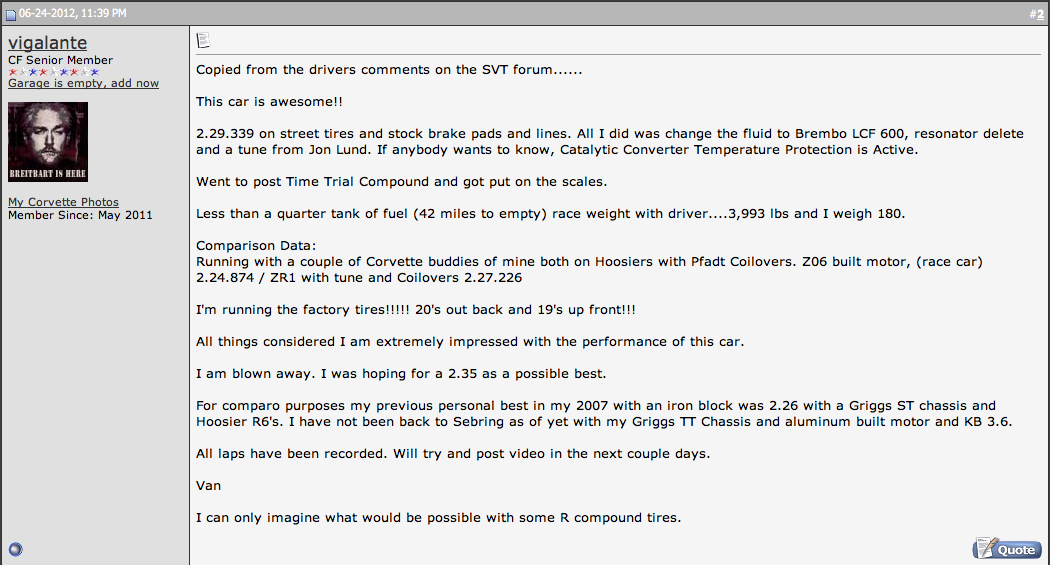Image resolution: width=1050 pixels, height=565 pixels.
Task: Click the 'Member Since: May 2011' text
Action: click(80, 214)
